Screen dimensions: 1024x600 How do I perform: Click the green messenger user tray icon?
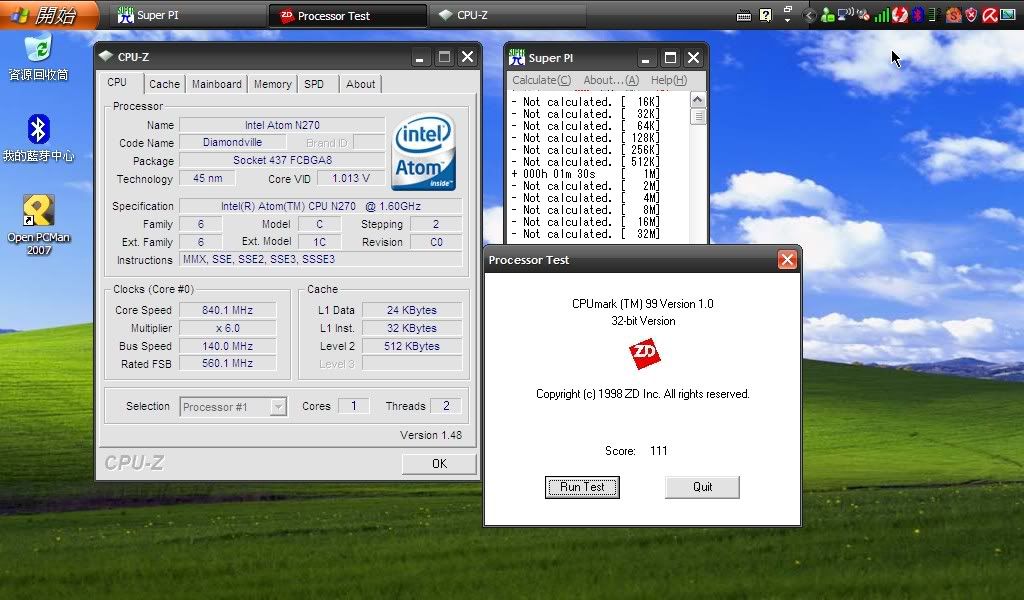(827, 14)
